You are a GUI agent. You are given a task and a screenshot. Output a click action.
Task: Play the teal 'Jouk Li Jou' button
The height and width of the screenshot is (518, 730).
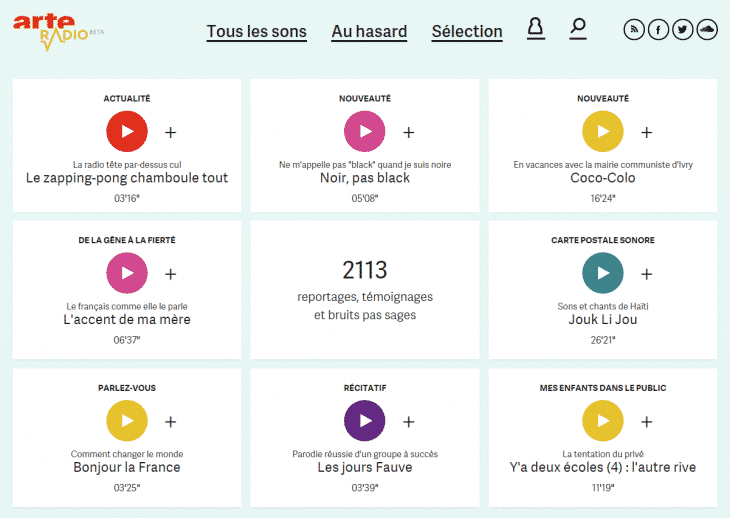point(602,274)
